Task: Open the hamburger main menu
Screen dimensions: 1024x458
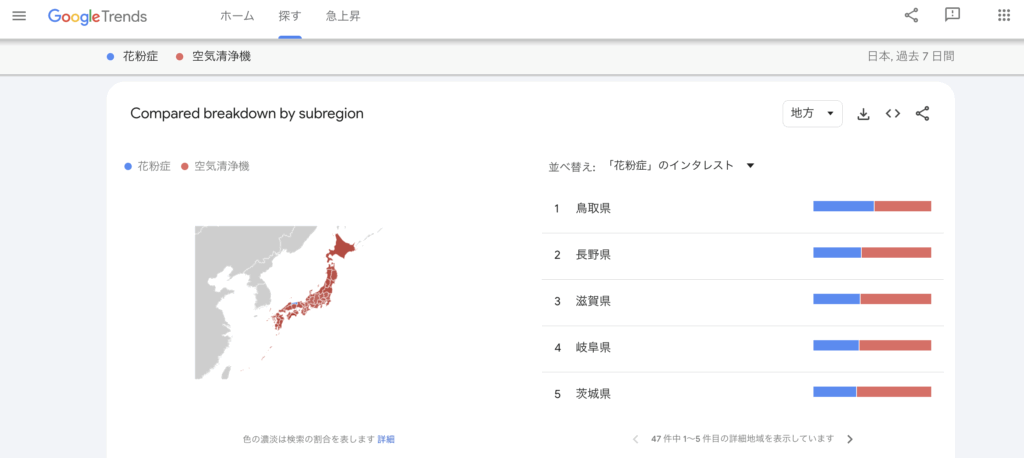Action: click(20, 16)
